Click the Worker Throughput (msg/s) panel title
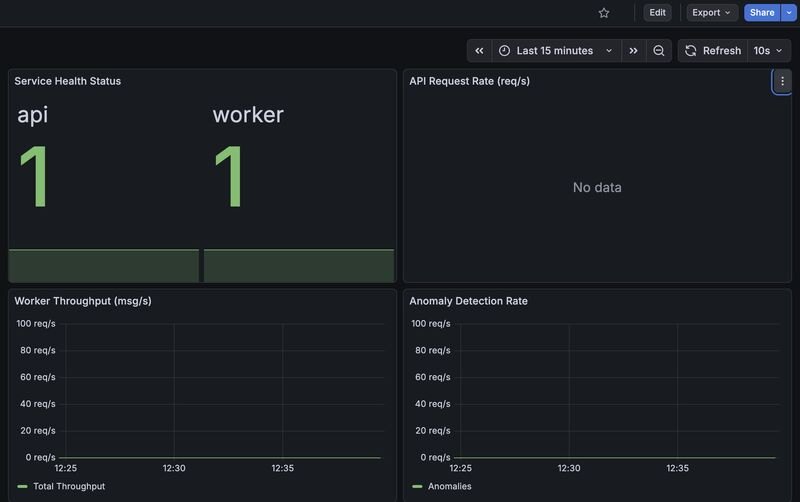The width and height of the screenshot is (800, 502). (x=83, y=301)
